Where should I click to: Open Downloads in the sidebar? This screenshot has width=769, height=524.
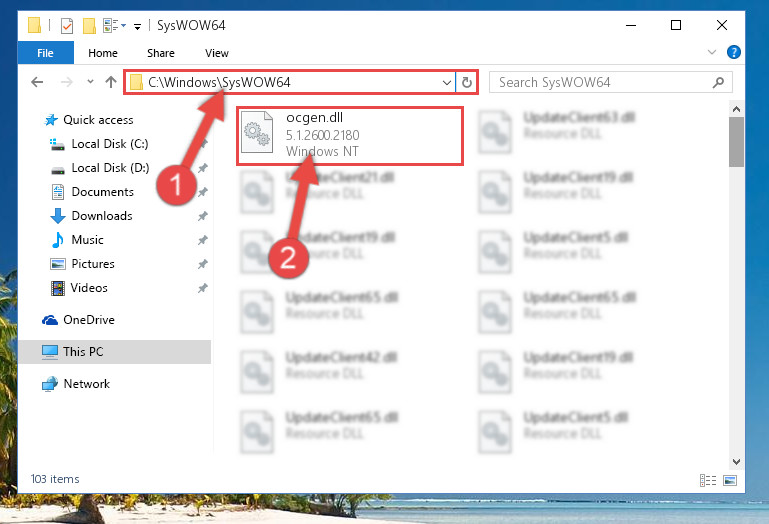coord(92,216)
